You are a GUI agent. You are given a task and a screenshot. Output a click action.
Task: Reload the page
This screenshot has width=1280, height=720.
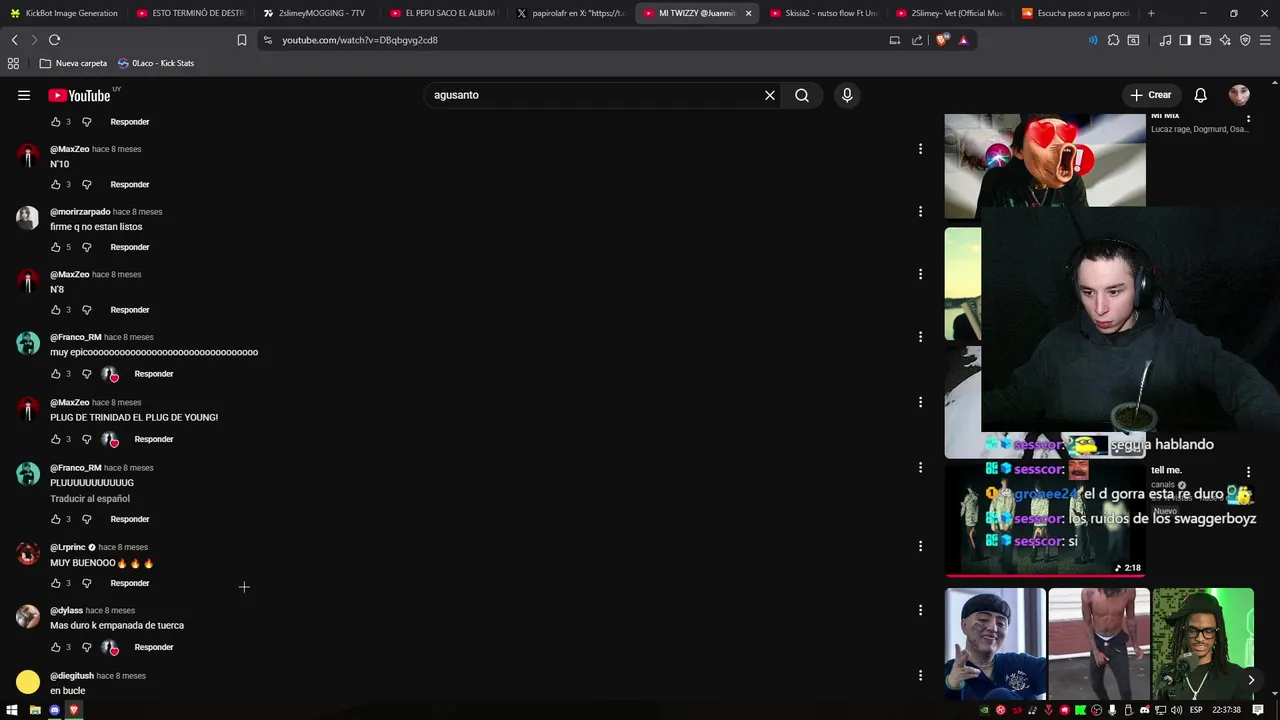point(54,40)
